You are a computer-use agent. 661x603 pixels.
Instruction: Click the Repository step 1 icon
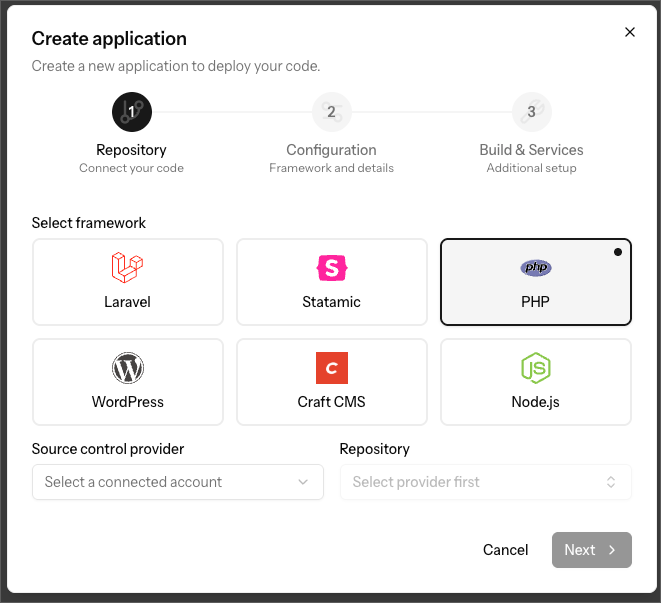(x=132, y=112)
